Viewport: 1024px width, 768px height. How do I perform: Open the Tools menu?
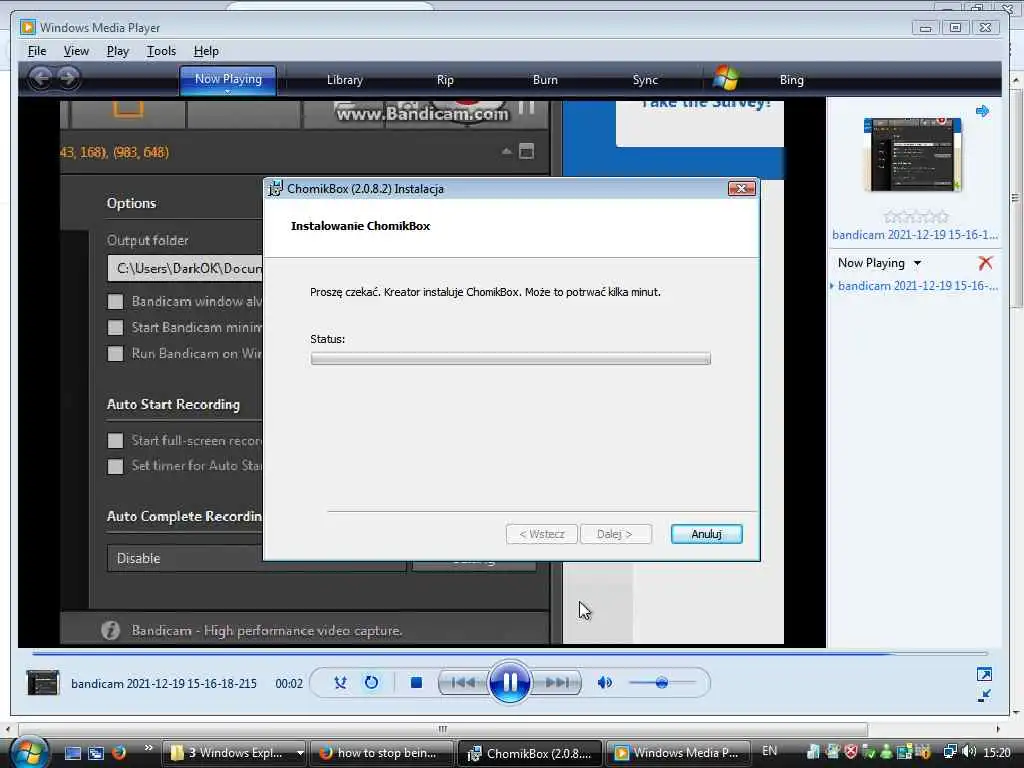161,51
